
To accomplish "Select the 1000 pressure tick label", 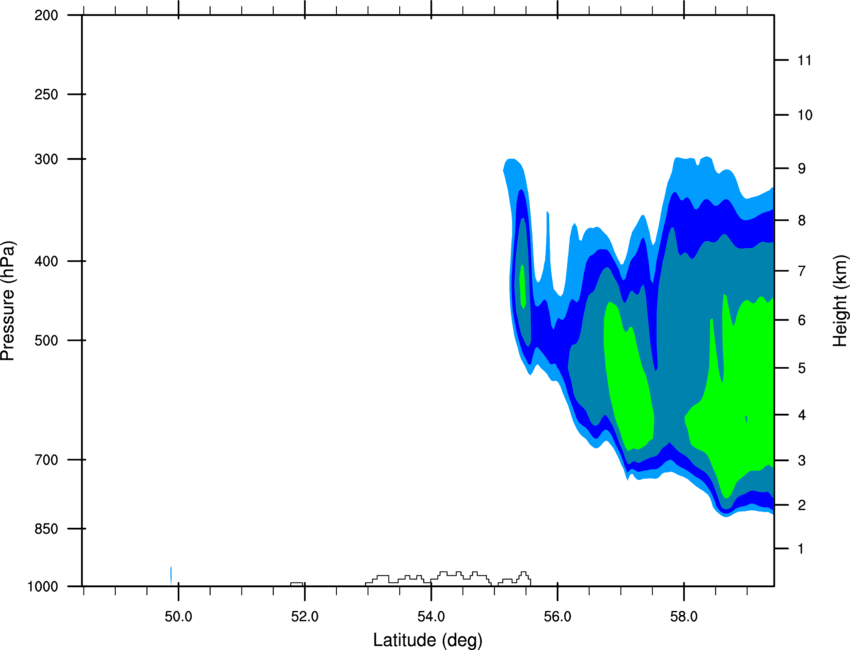I will pos(43,586).
